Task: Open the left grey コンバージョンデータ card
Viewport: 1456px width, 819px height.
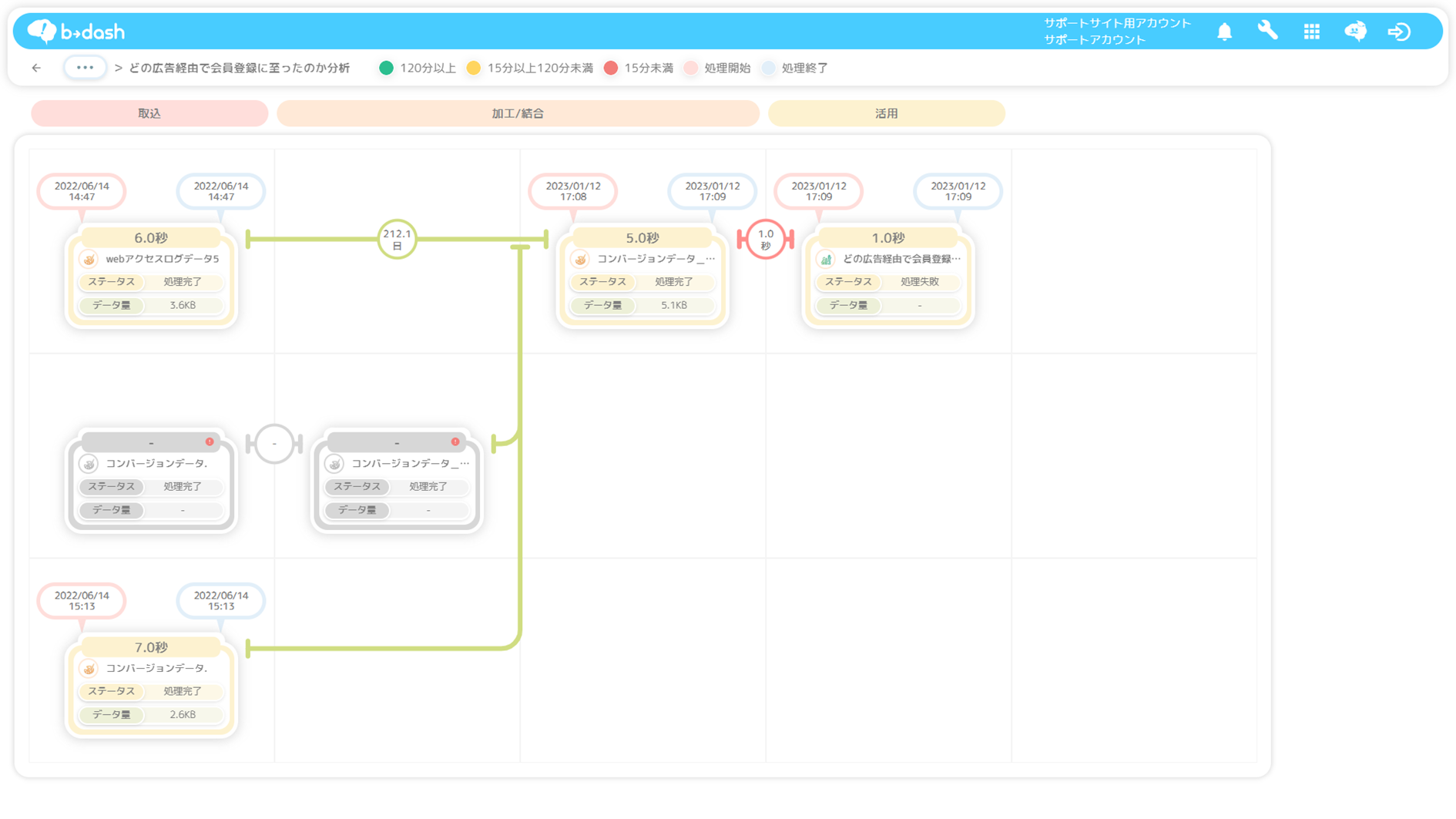Action: click(151, 481)
